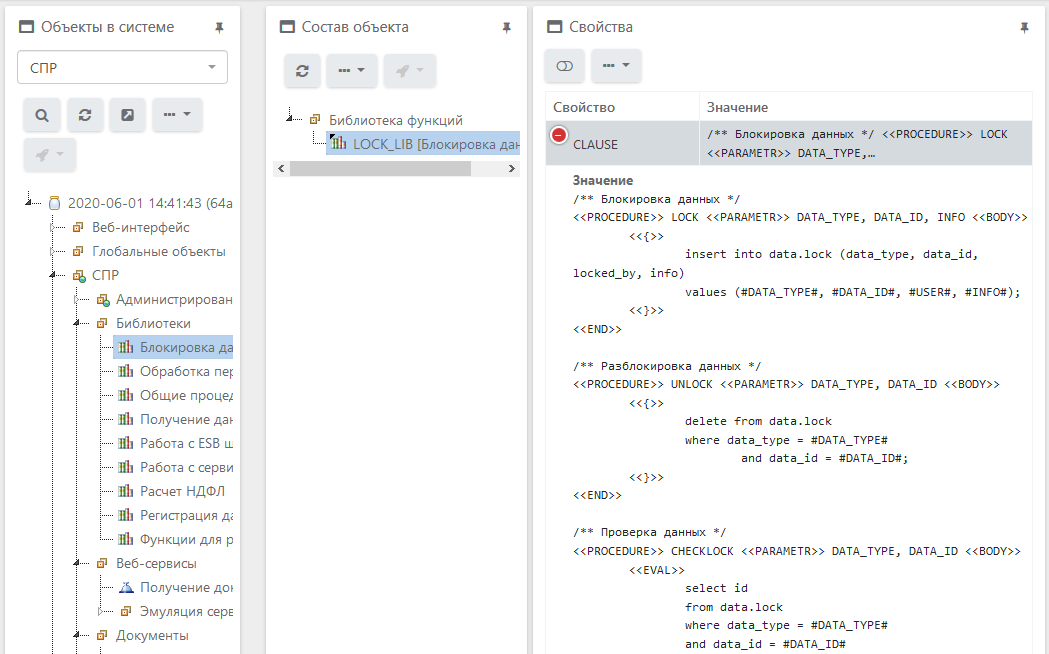This screenshot has width=1049, height=654.
Task: Toggle the switch button in properties toolbar
Action: coord(564,66)
